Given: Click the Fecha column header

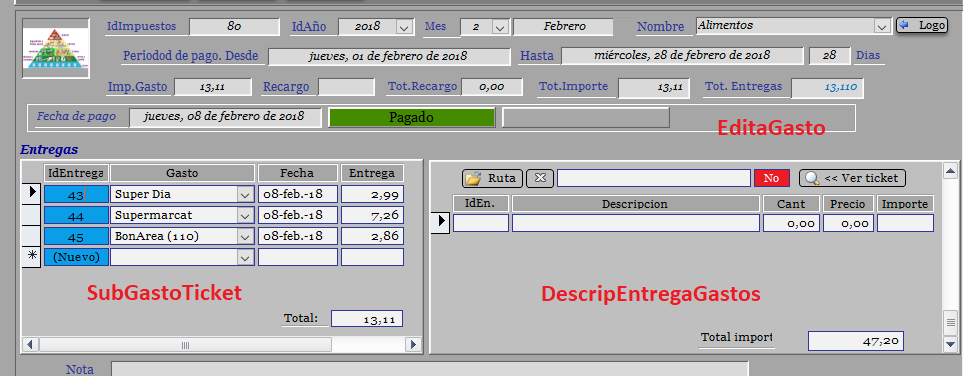Looking at the screenshot, I should pos(298,173).
